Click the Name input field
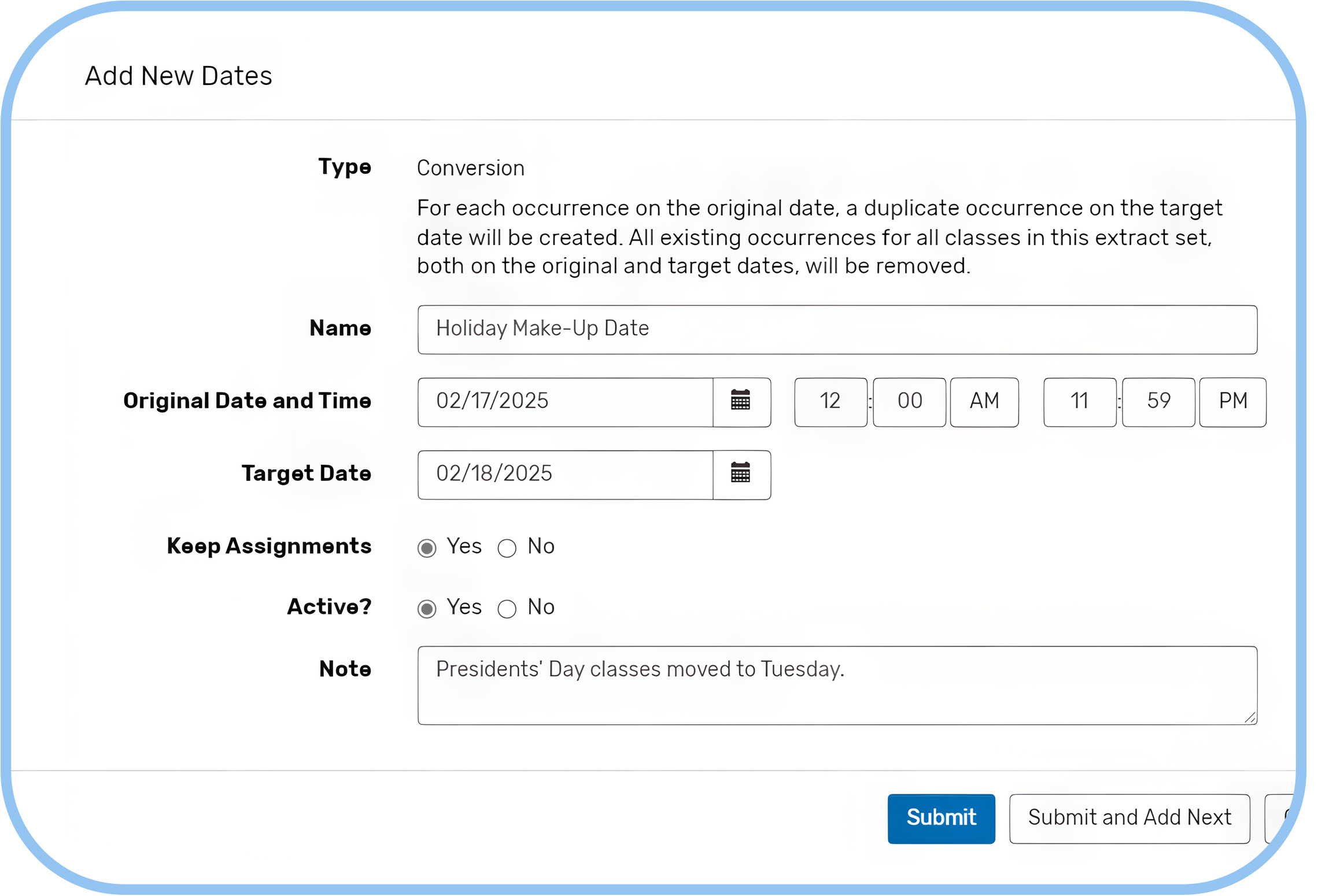Image resolution: width=1318 pixels, height=896 pixels. click(836, 329)
